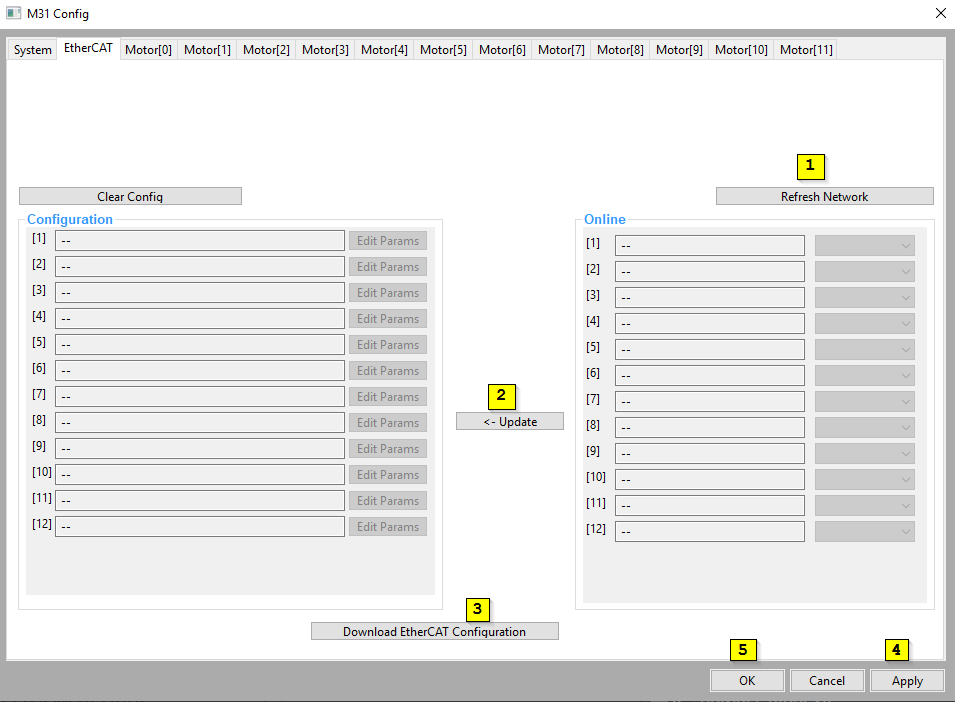Open the Motor[0] tab

(149, 49)
